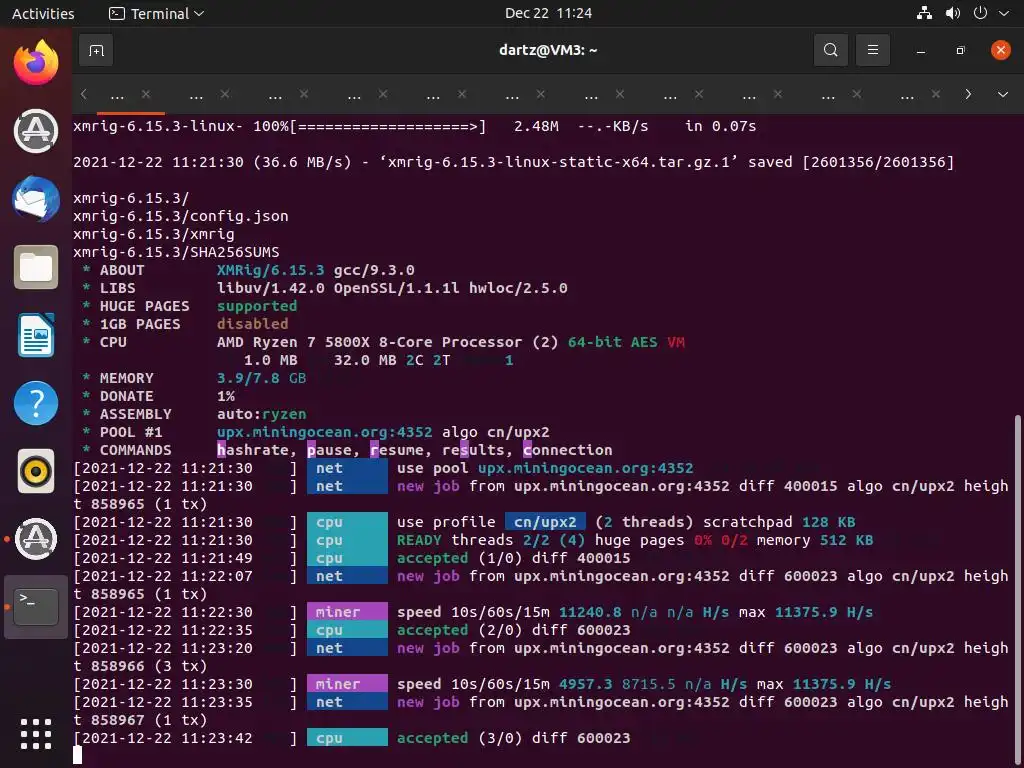Click the Terminal icon in the dock

tap(36, 607)
